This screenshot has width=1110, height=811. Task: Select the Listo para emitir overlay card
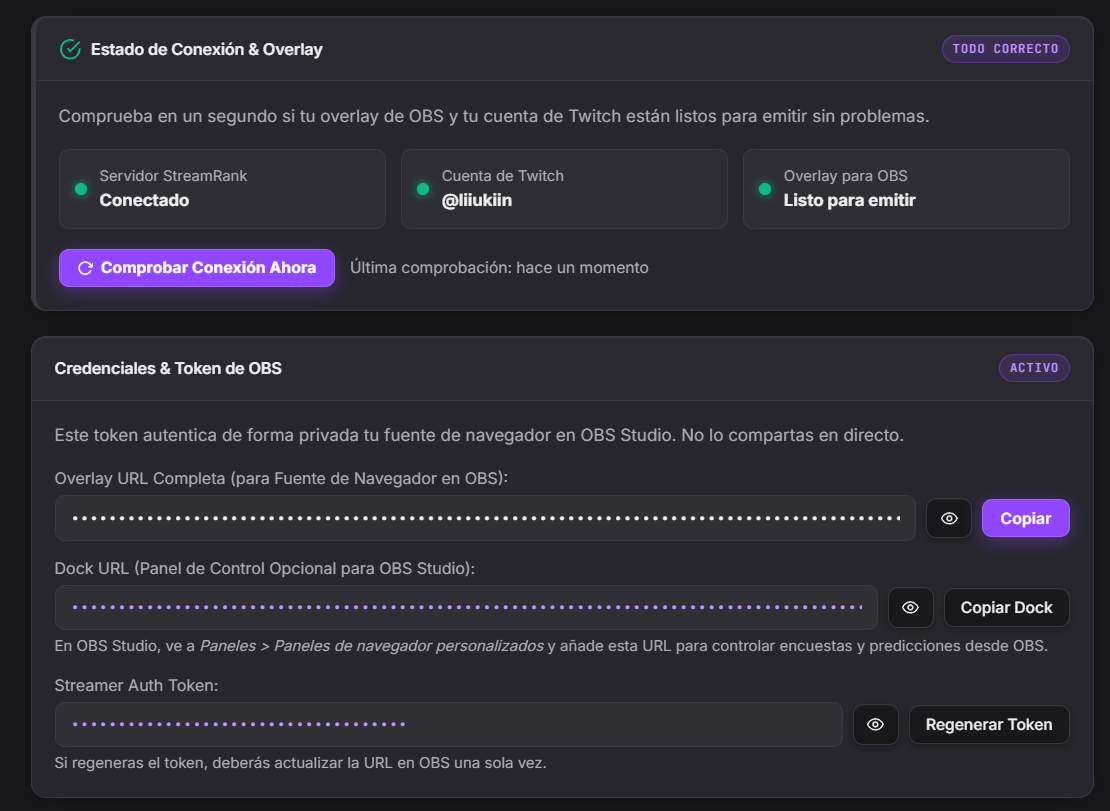(x=906, y=189)
